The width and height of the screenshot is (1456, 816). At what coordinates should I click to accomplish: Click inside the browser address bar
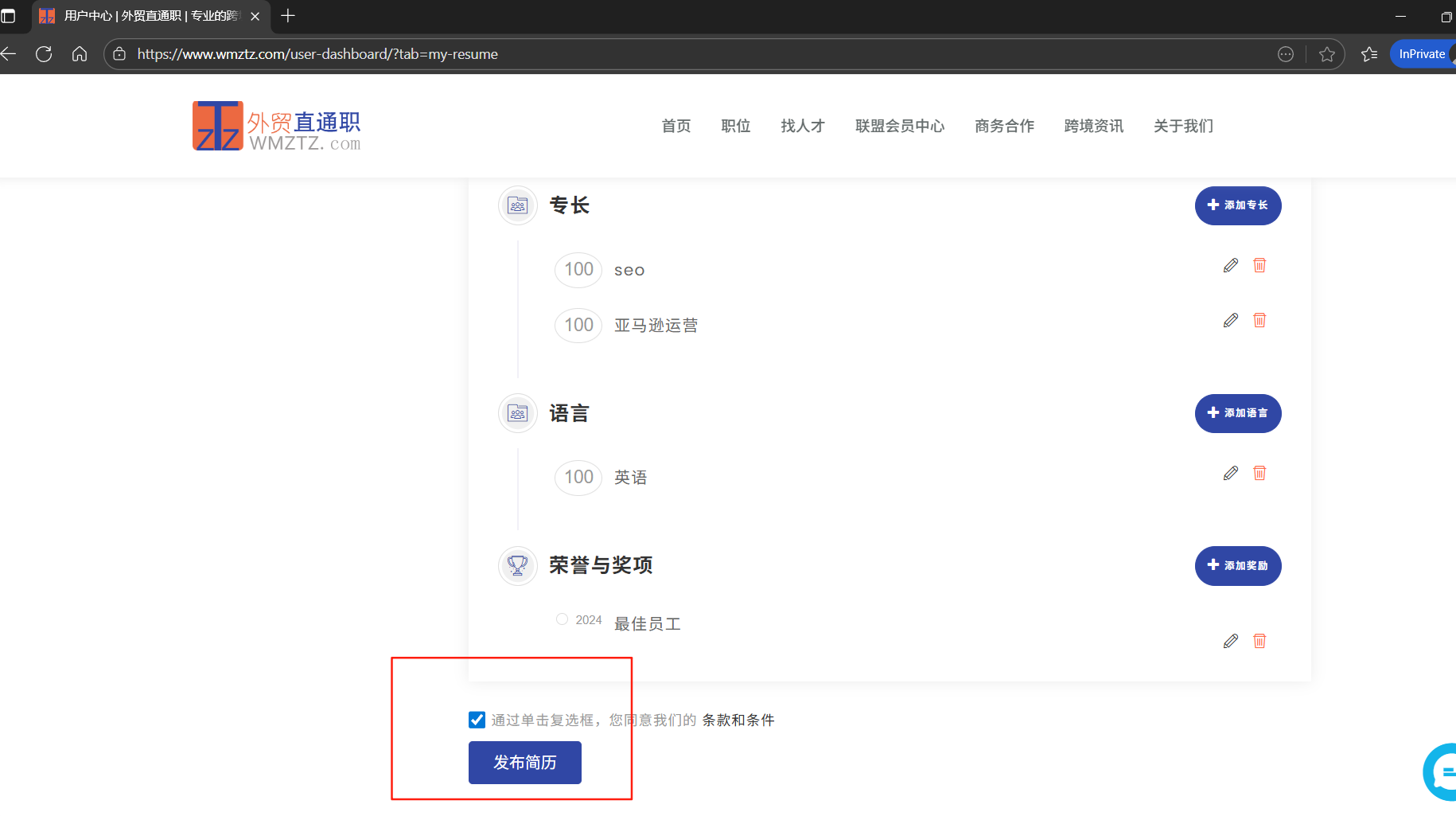click(x=477, y=53)
